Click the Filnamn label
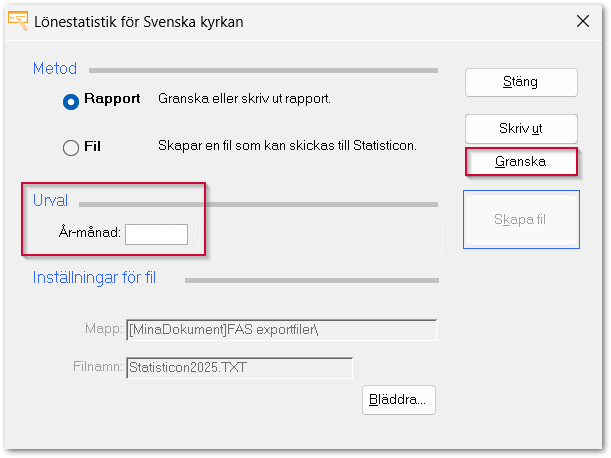Screen dimensions: 611x458 (98, 367)
